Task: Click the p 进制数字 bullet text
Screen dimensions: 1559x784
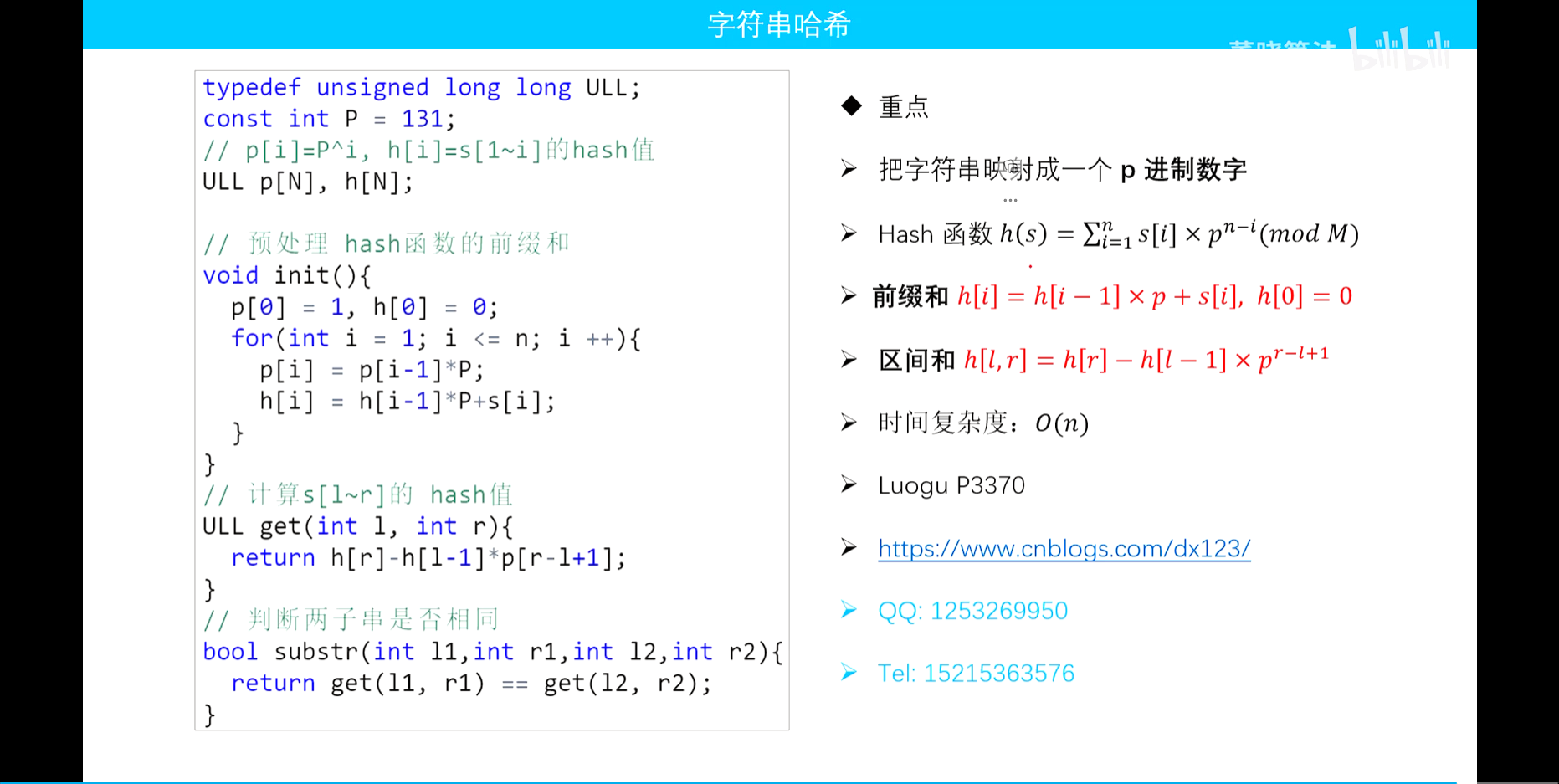Action: tap(1063, 170)
